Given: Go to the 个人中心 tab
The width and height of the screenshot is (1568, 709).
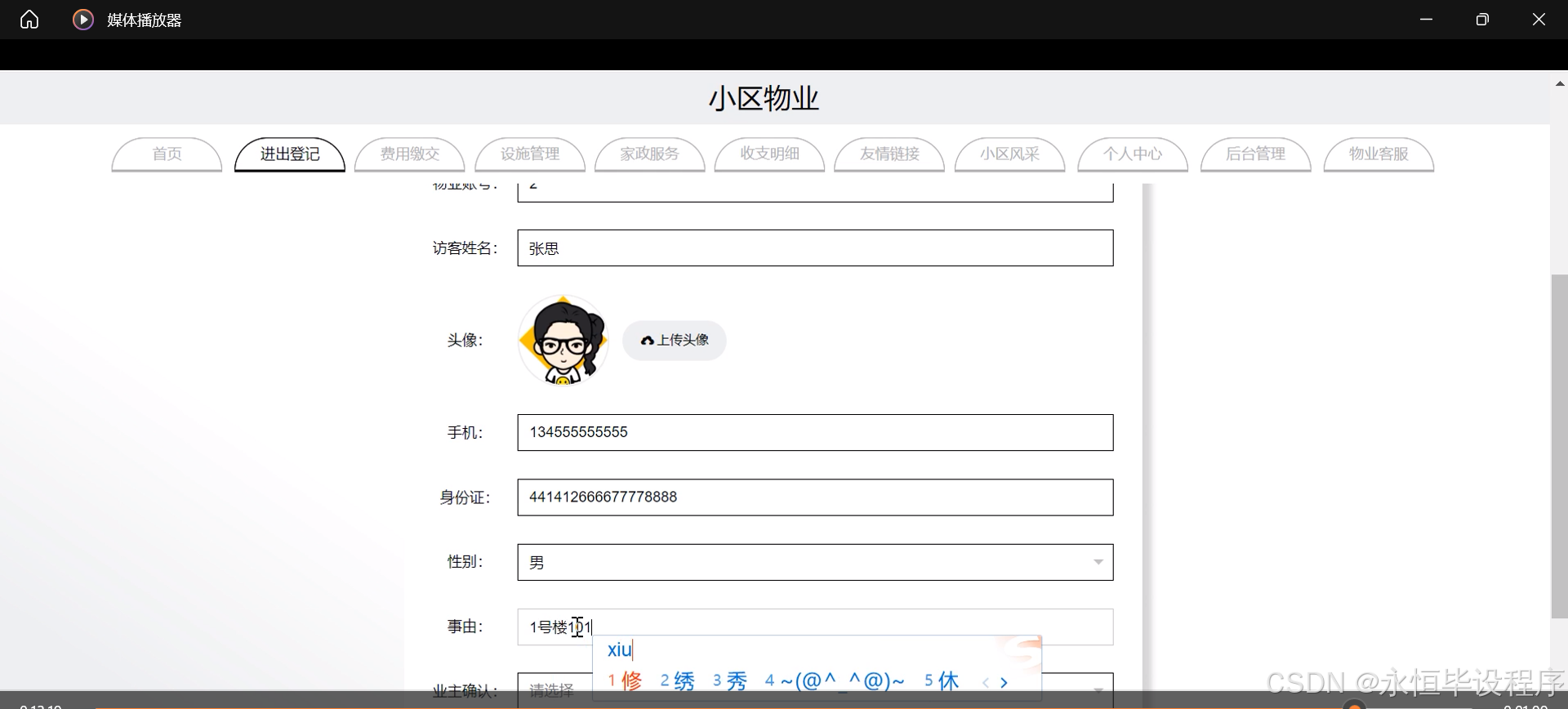Looking at the screenshot, I should pos(1133,154).
